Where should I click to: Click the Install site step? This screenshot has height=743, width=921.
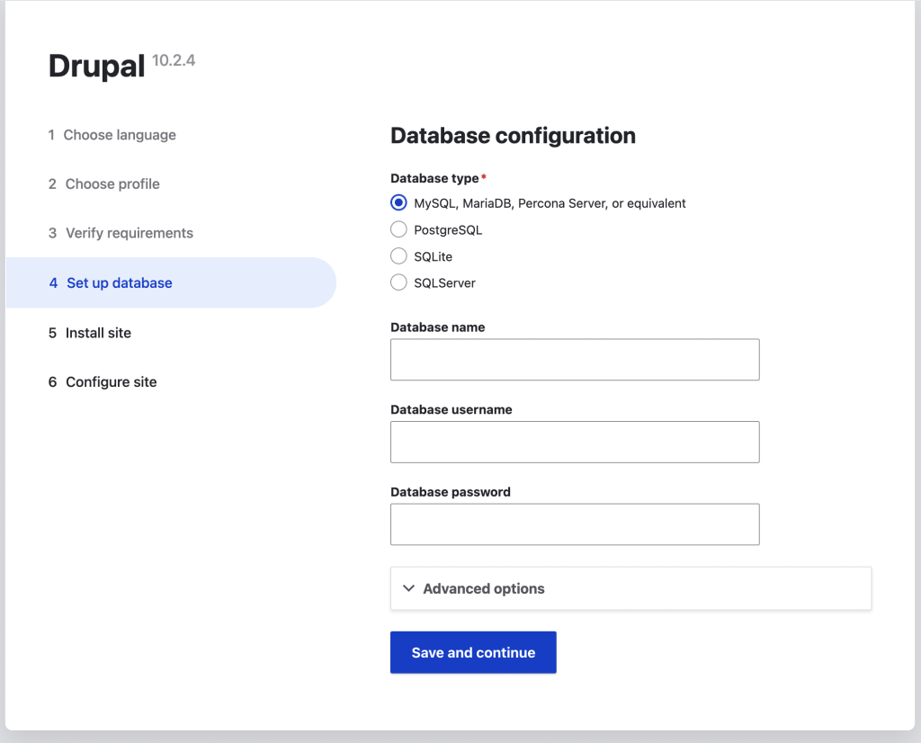pos(90,333)
